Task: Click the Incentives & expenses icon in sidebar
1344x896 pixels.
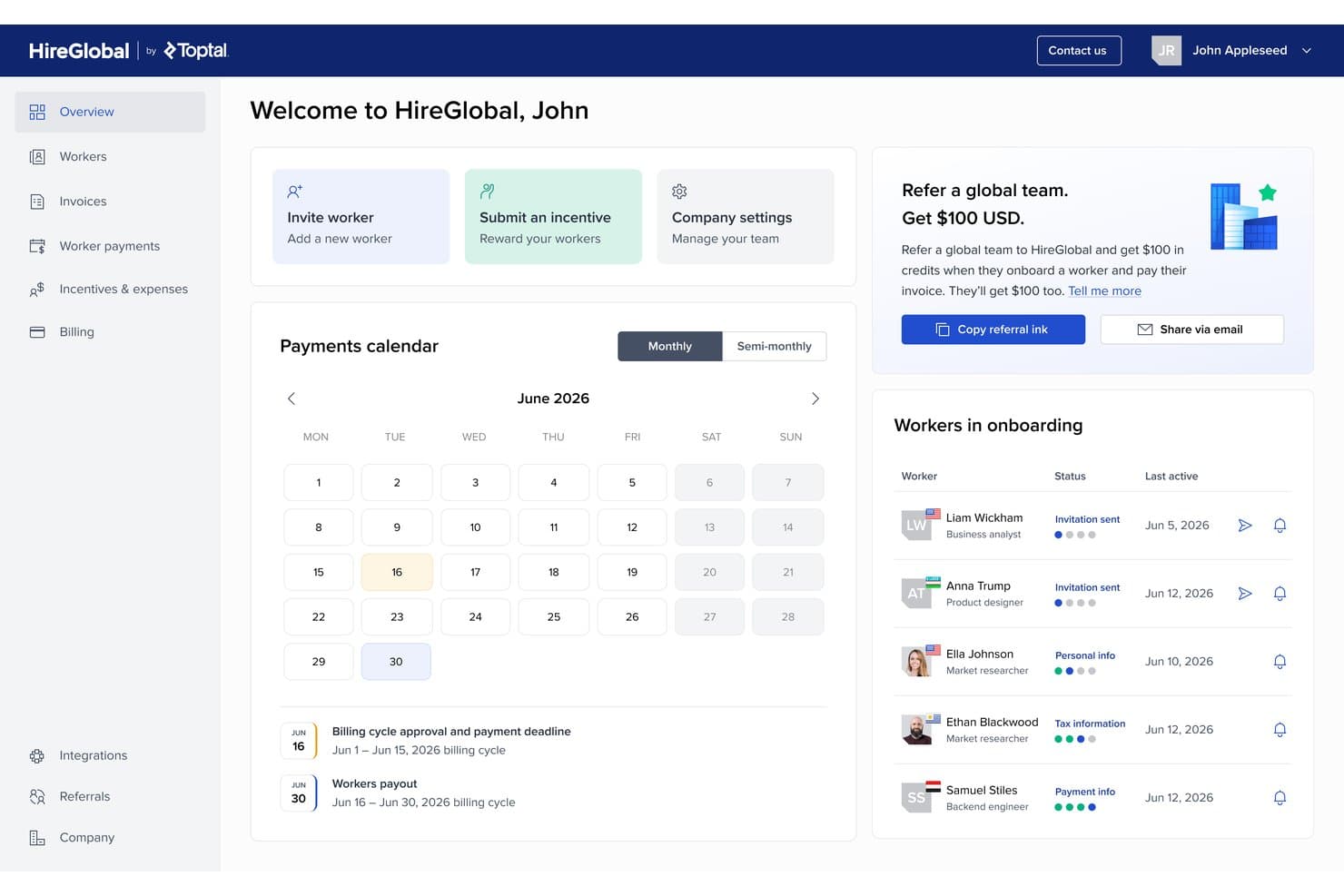Action: tap(37, 290)
